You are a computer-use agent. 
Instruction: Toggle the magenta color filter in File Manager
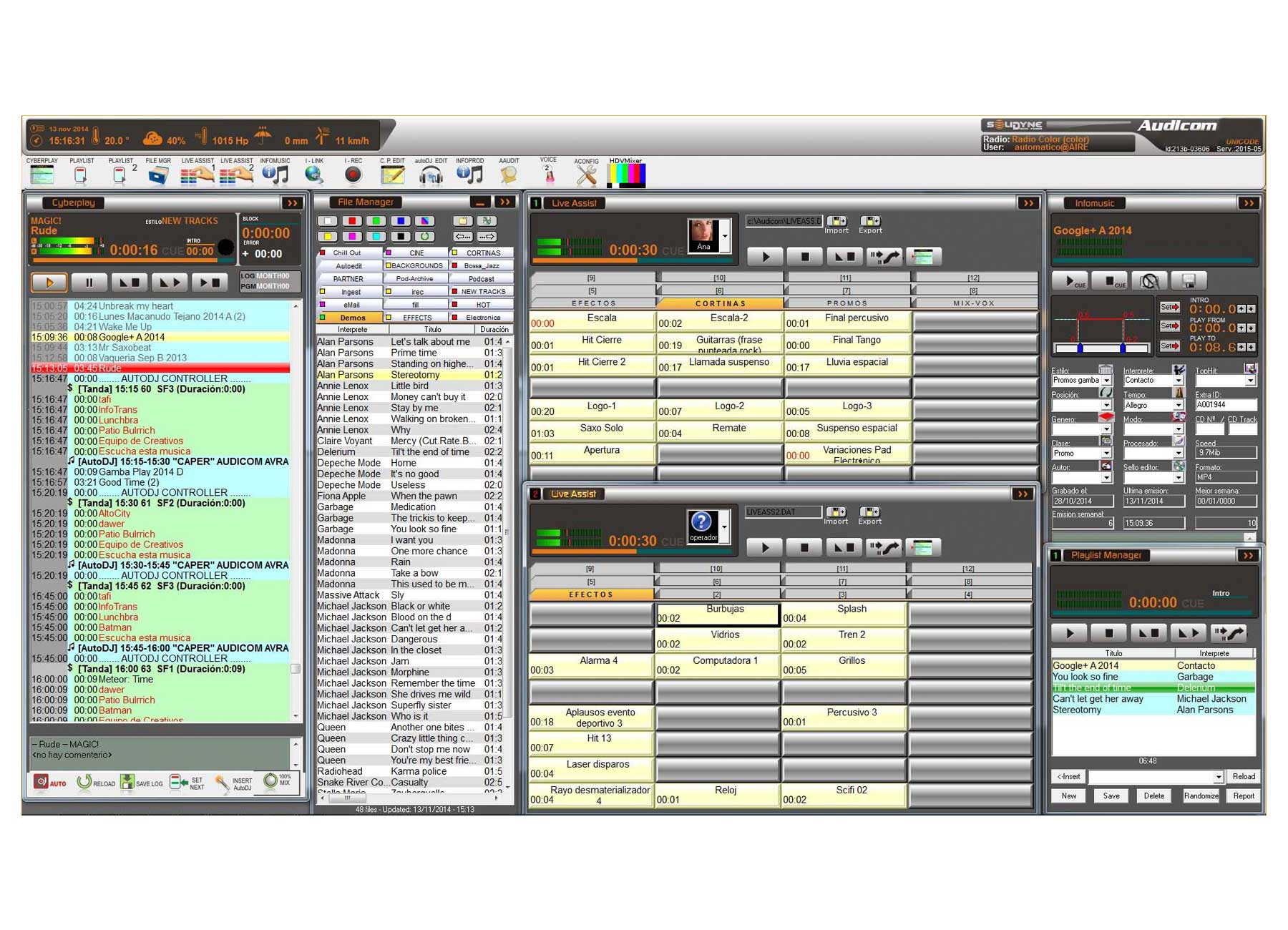point(352,236)
